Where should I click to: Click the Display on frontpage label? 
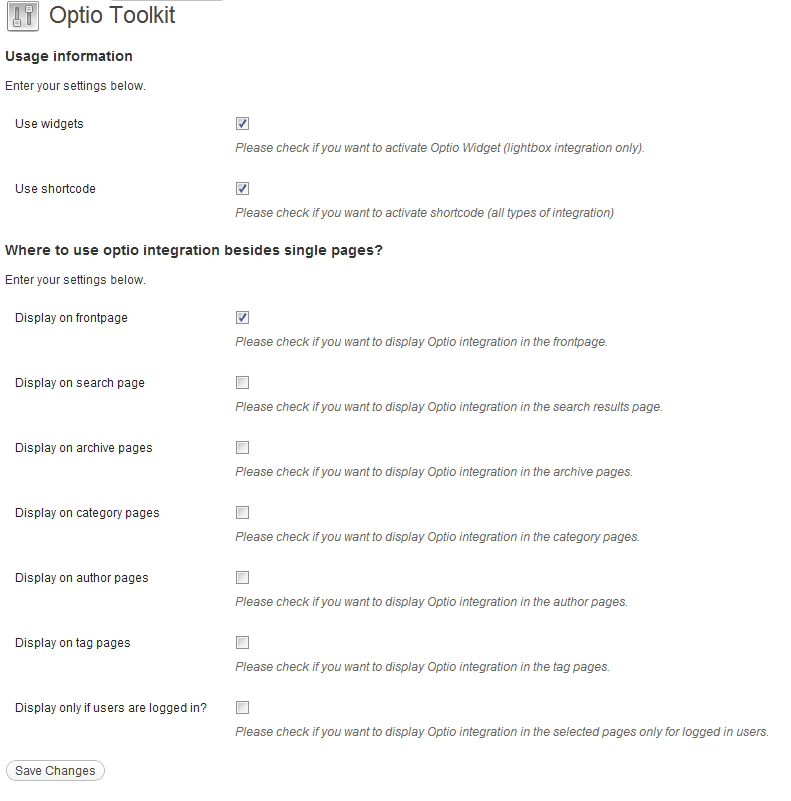pyautogui.click(x=71, y=318)
